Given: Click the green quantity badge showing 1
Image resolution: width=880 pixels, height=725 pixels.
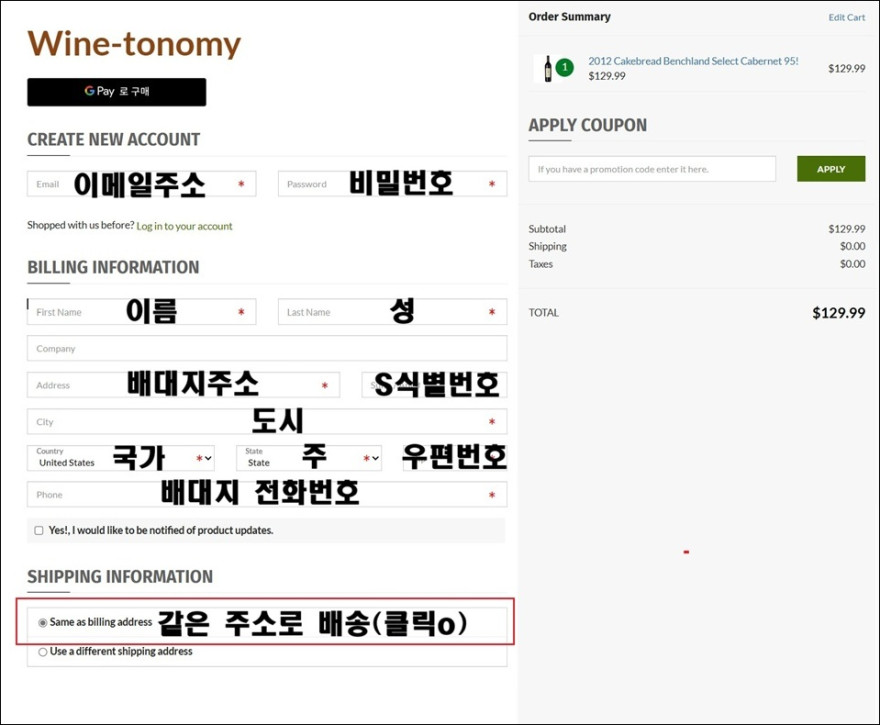Looking at the screenshot, I should [565, 67].
